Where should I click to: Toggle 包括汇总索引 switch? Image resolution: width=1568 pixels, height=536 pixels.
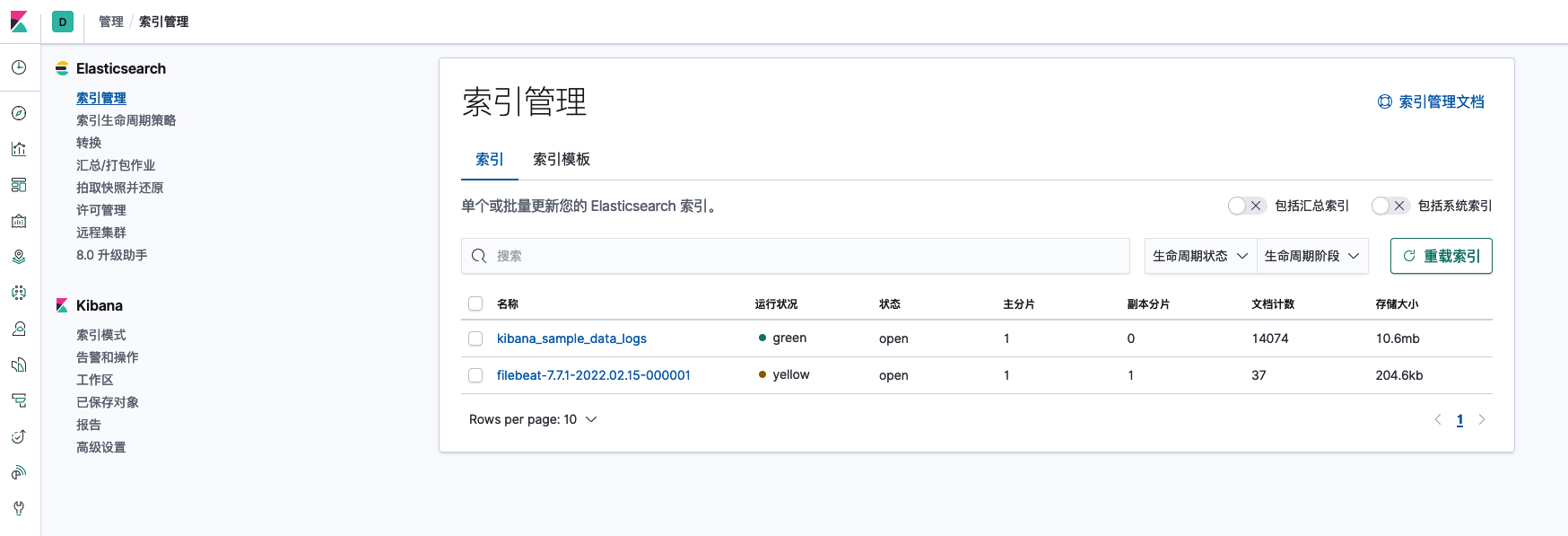point(1247,206)
